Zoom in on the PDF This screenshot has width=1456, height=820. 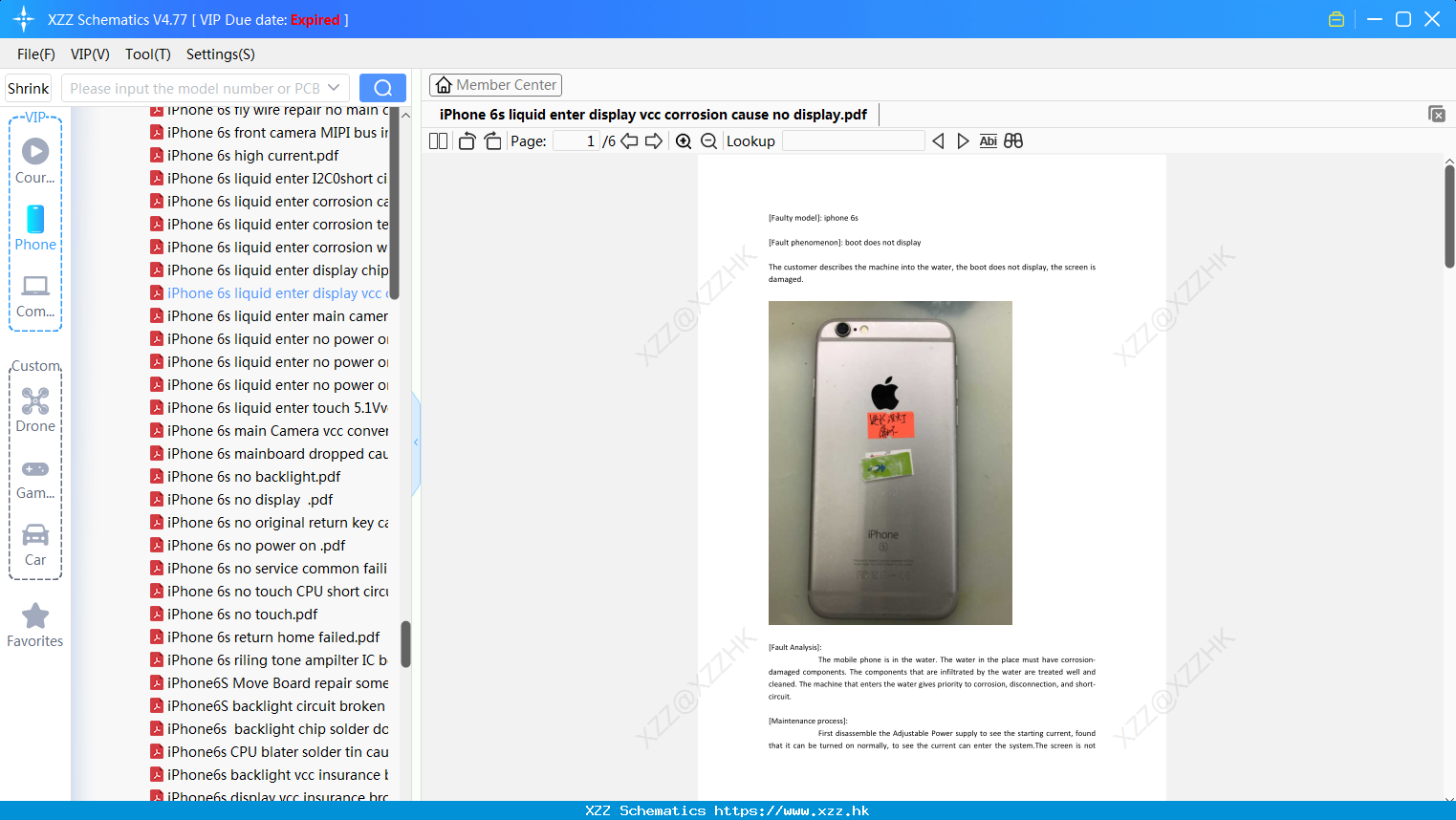tap(684, 141)
